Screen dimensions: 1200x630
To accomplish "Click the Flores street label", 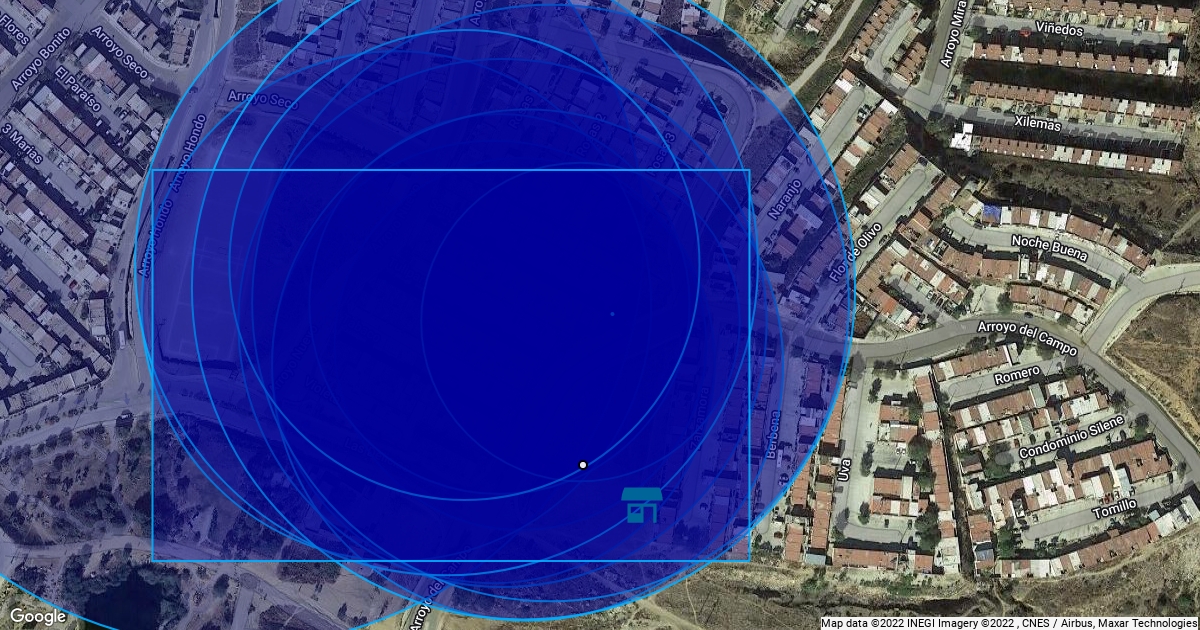I will (17, 19).
